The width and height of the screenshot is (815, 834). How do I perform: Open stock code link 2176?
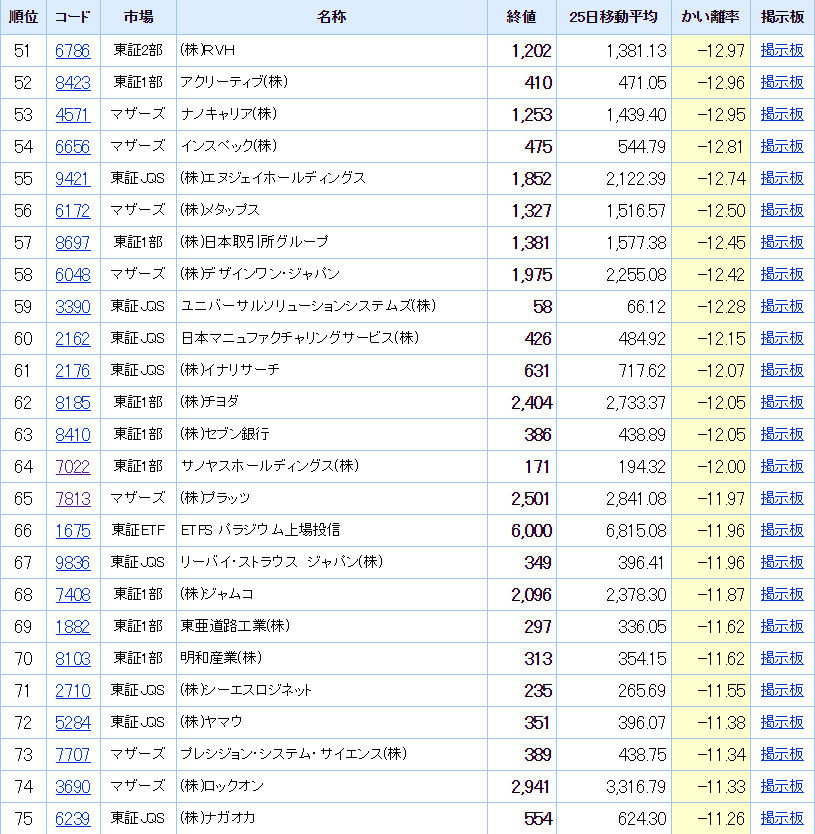coord(73,371)
